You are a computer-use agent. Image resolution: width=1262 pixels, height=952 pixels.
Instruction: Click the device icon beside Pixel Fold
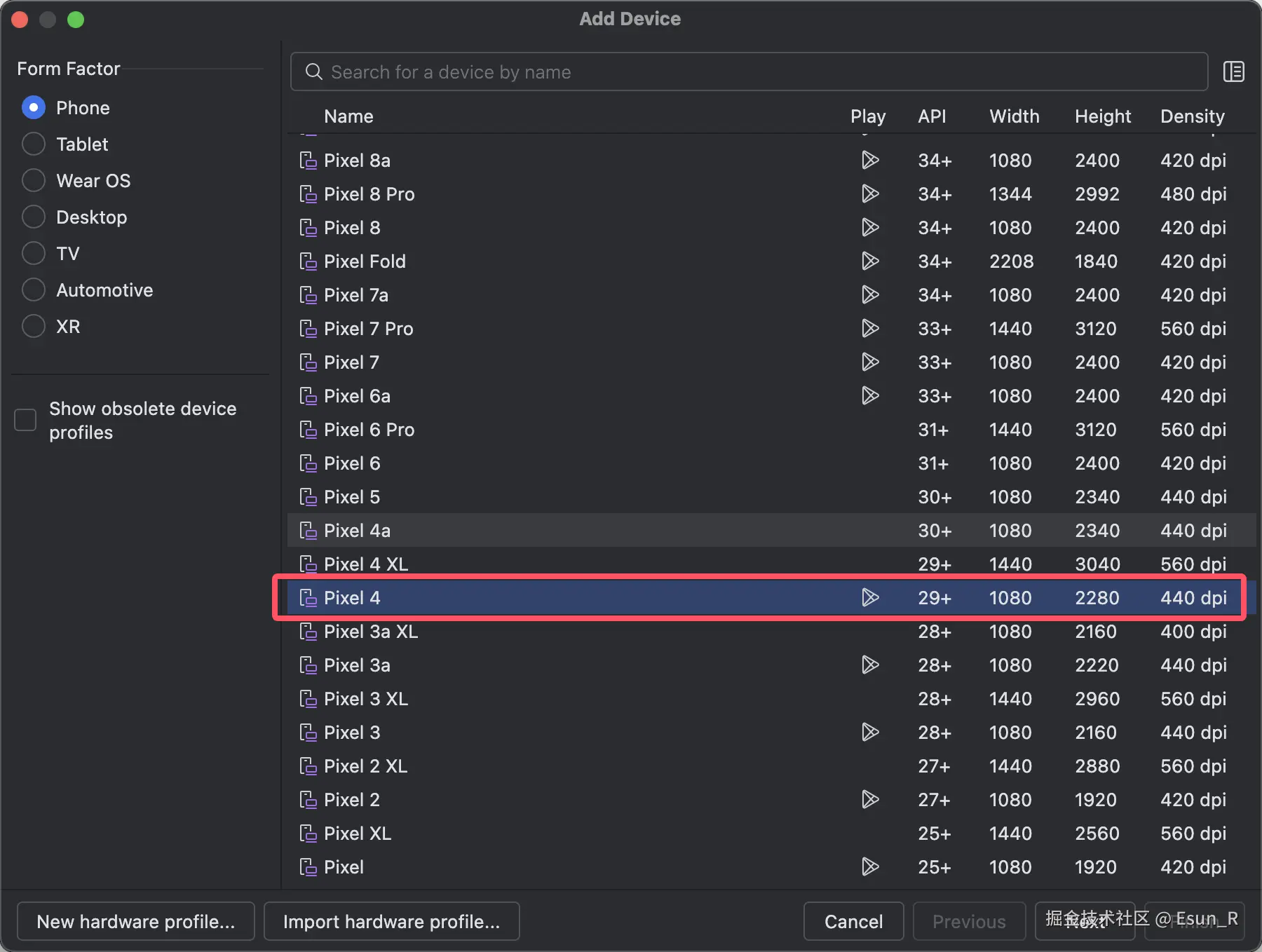pyautogui.click(x=308, y=261)
